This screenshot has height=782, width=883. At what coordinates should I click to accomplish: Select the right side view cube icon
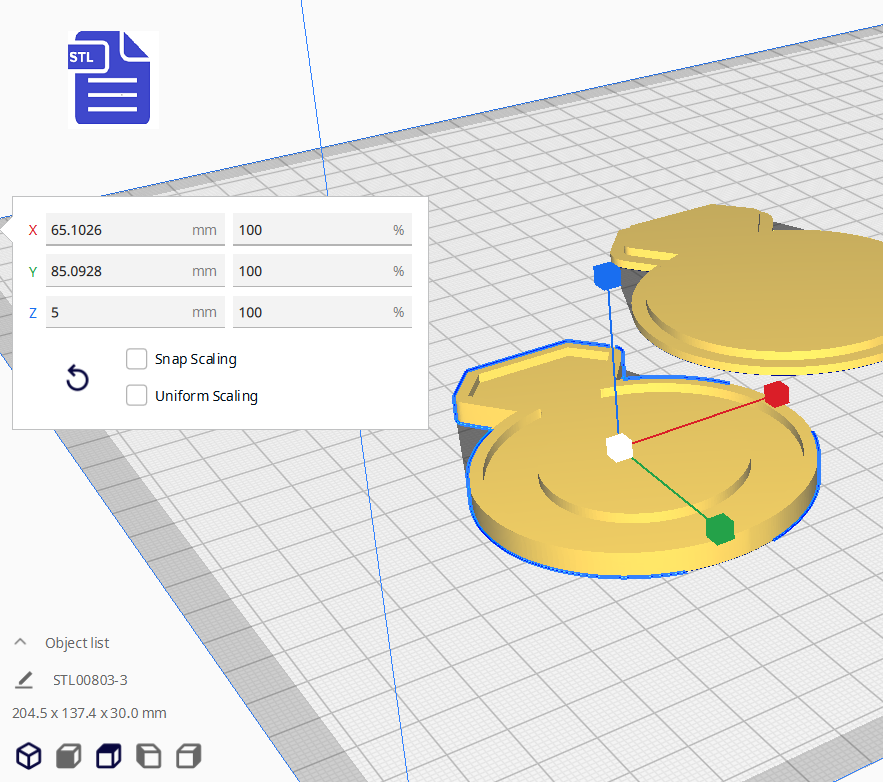(188, 755)
